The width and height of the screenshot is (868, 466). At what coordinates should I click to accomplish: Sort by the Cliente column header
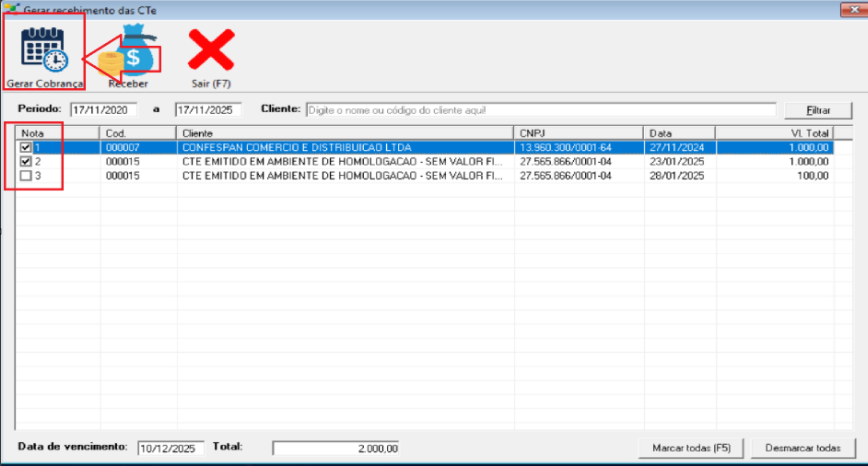click(345, 132)
